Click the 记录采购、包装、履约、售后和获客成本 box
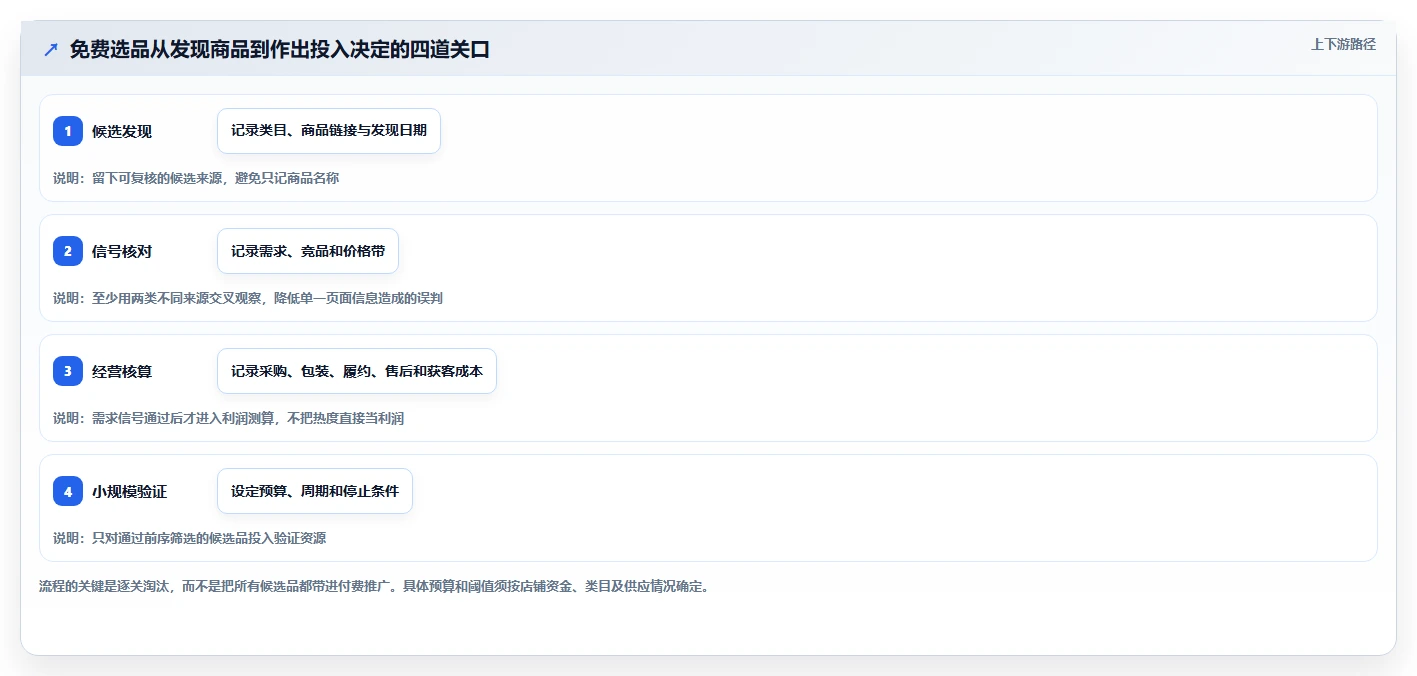Screen dimensions: 1417x676 357,371
